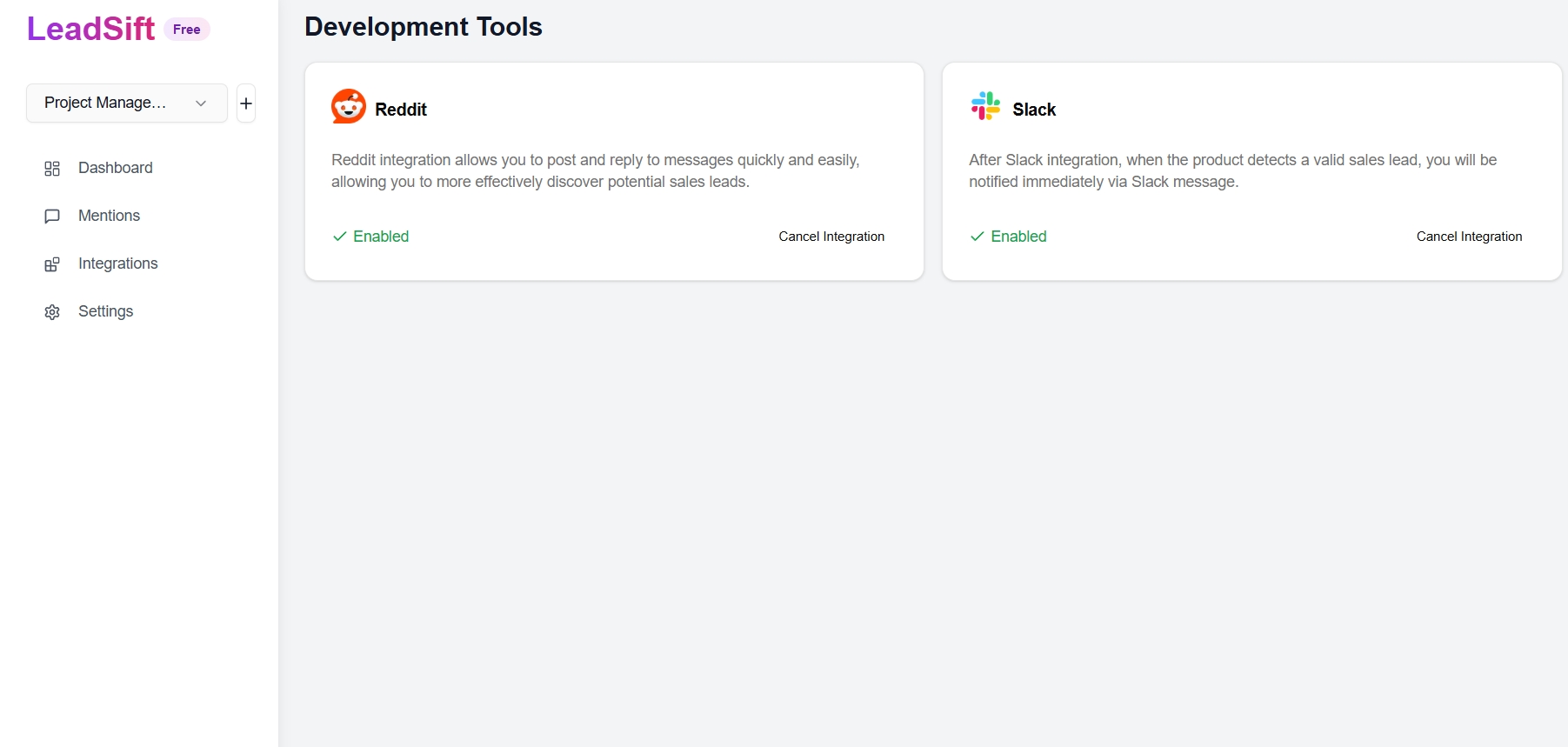The width and height of the screenshot is (1568, 747).
Task: Cancel the Slack integration
Action: pos(1469,237)
